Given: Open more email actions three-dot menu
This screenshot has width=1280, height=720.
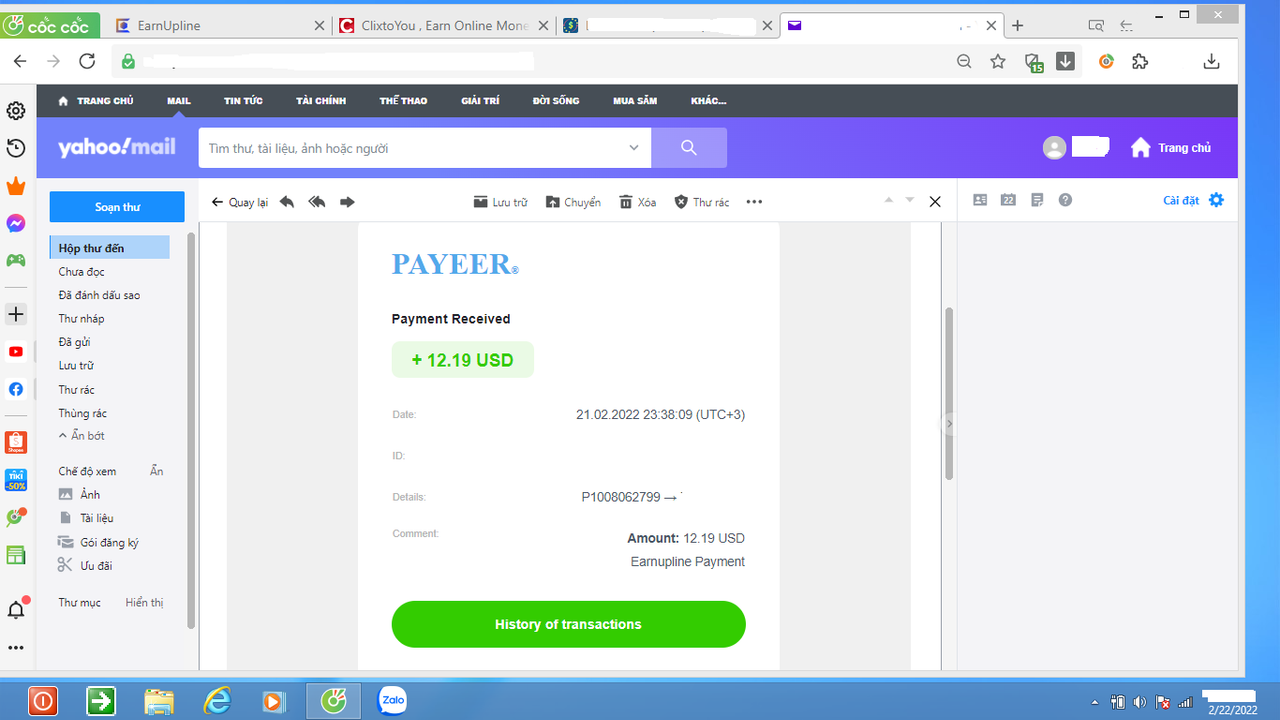Looking at the screenshot, I should [x=754, y=202].
